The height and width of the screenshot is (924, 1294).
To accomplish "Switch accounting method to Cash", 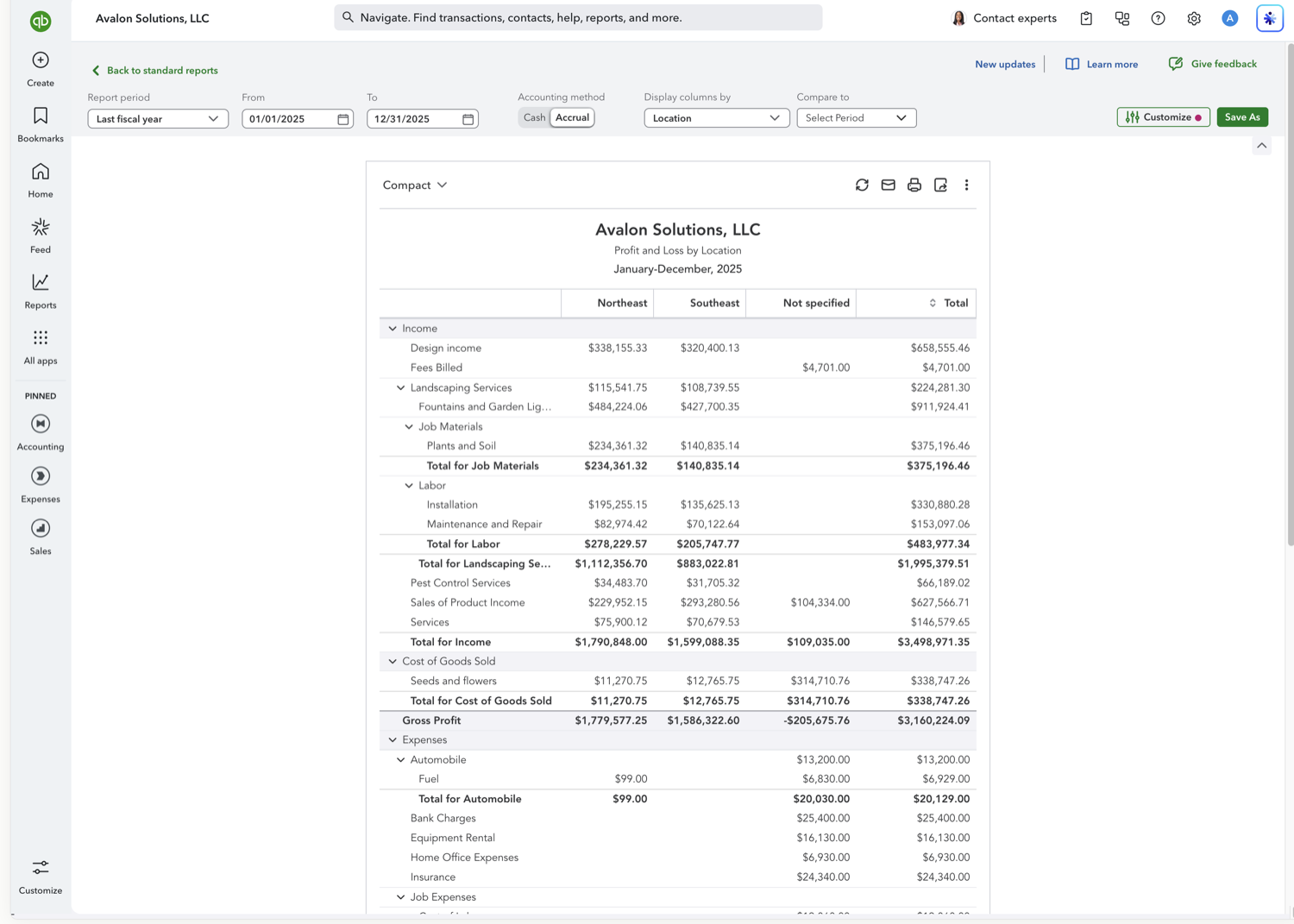I will (x=534, y=117).
